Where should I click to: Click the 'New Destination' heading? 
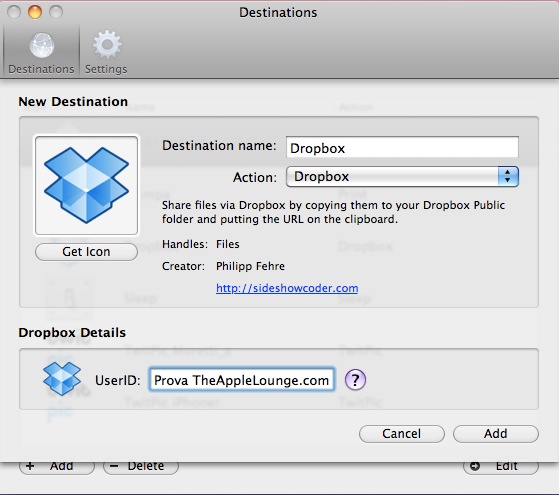(73, 102)
